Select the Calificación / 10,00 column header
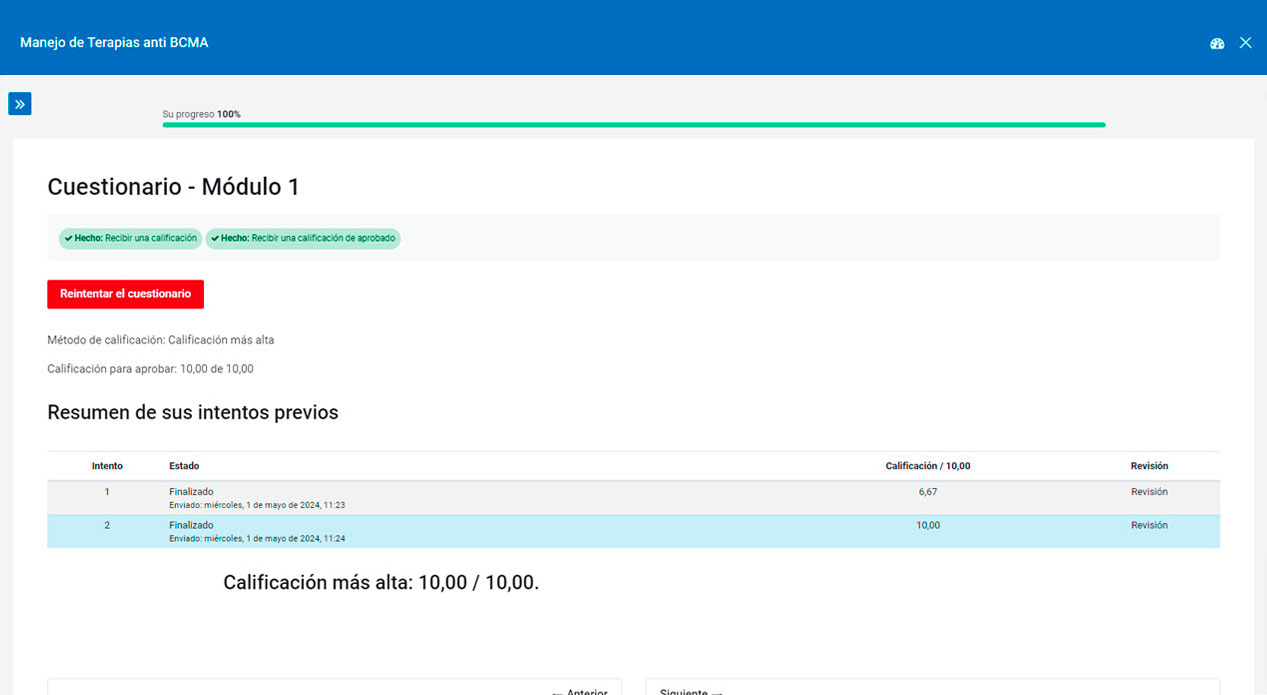Viewport: 1267px width, 695px height. point(927,466)
